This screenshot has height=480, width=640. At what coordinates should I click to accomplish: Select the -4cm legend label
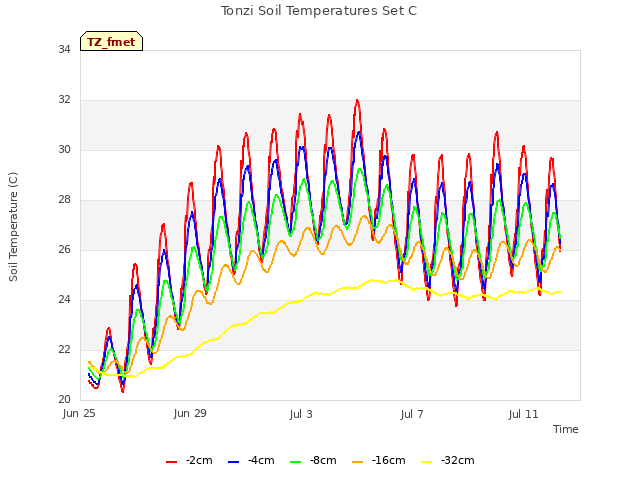pyautogui.click(x=261, y=460)
